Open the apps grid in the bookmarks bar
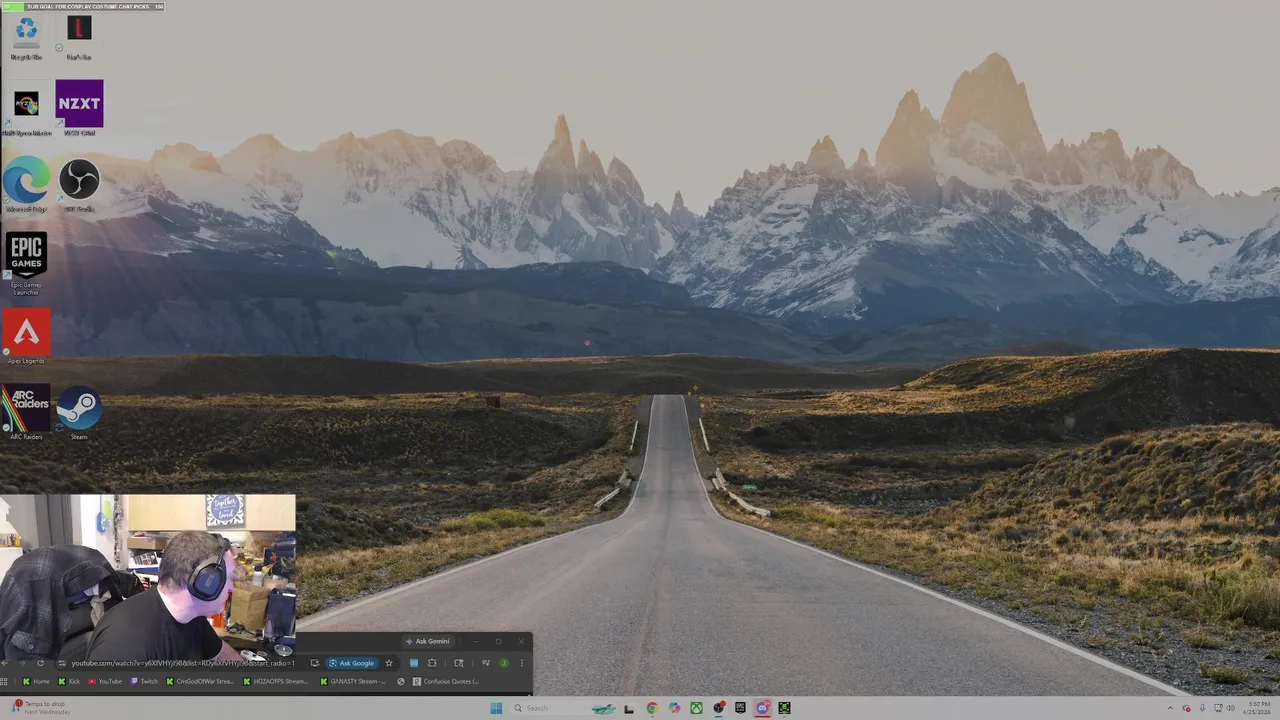 4,681
